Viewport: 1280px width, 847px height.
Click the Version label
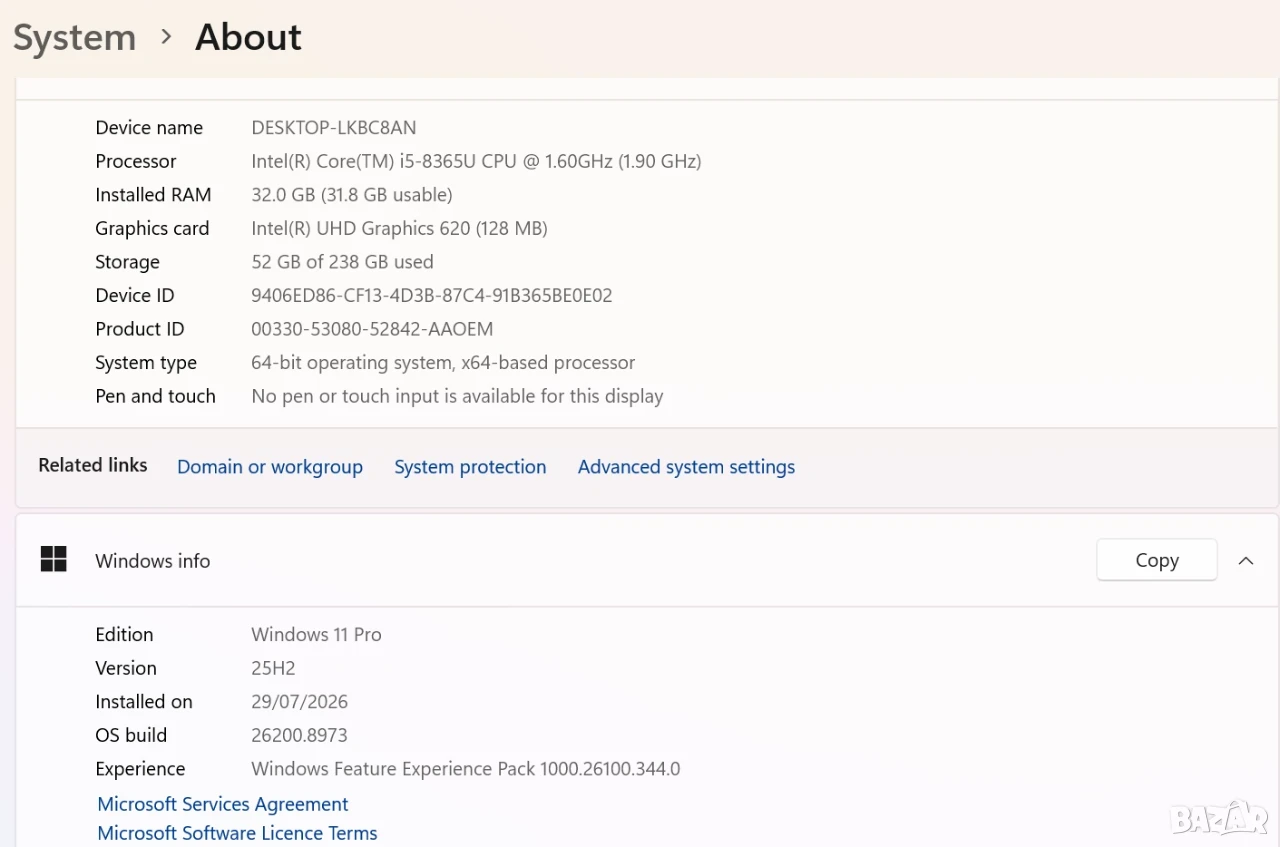click(126, 668)
